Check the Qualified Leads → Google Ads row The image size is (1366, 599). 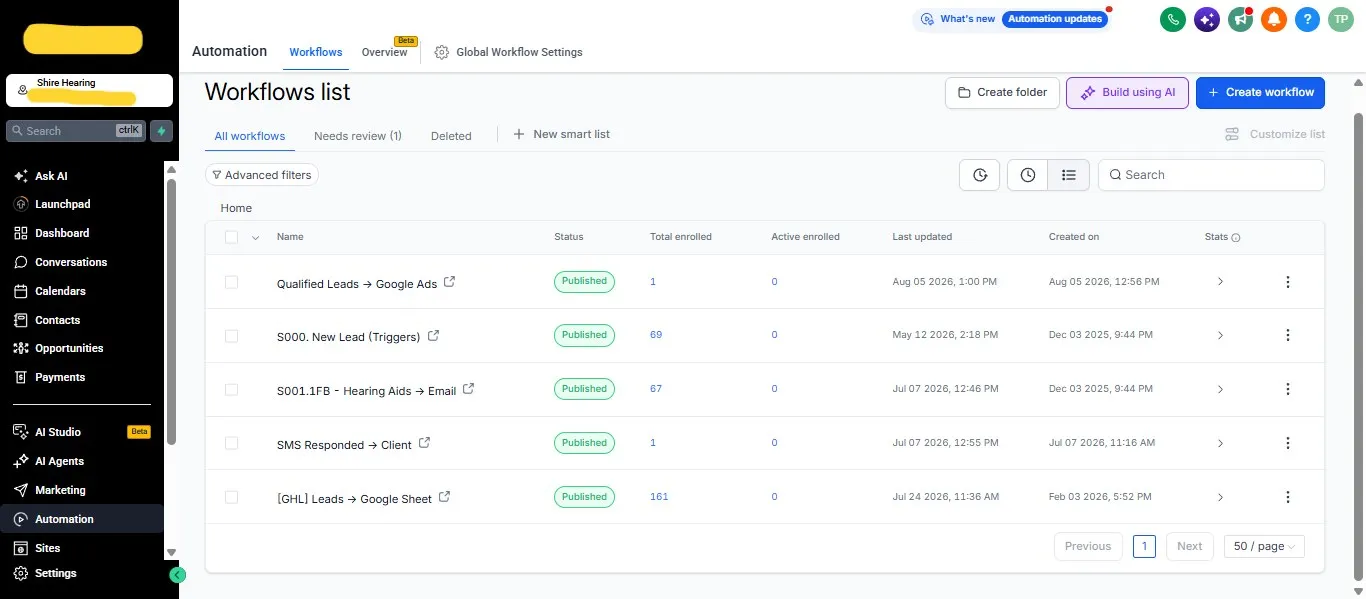[232, 282]
